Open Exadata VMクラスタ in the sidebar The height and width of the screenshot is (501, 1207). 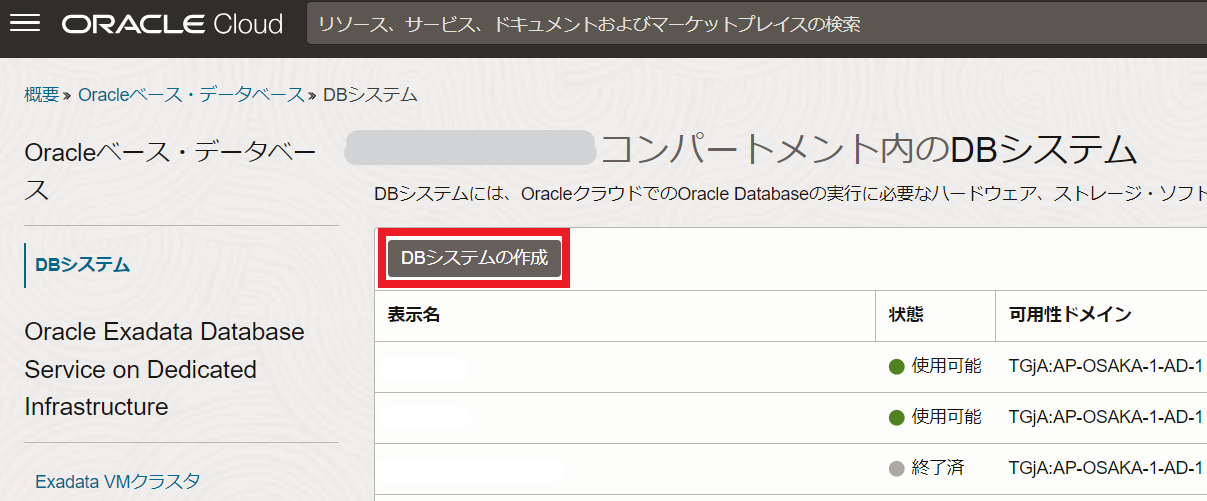pos(118,482)
